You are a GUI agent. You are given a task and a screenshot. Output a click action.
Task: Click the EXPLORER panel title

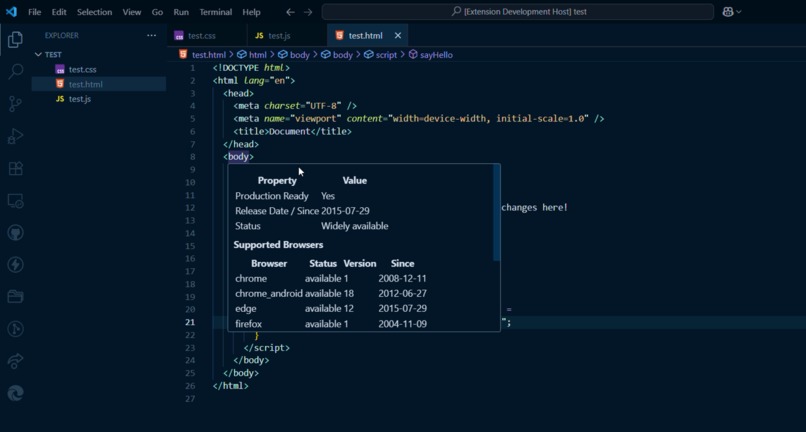point(62,35)
